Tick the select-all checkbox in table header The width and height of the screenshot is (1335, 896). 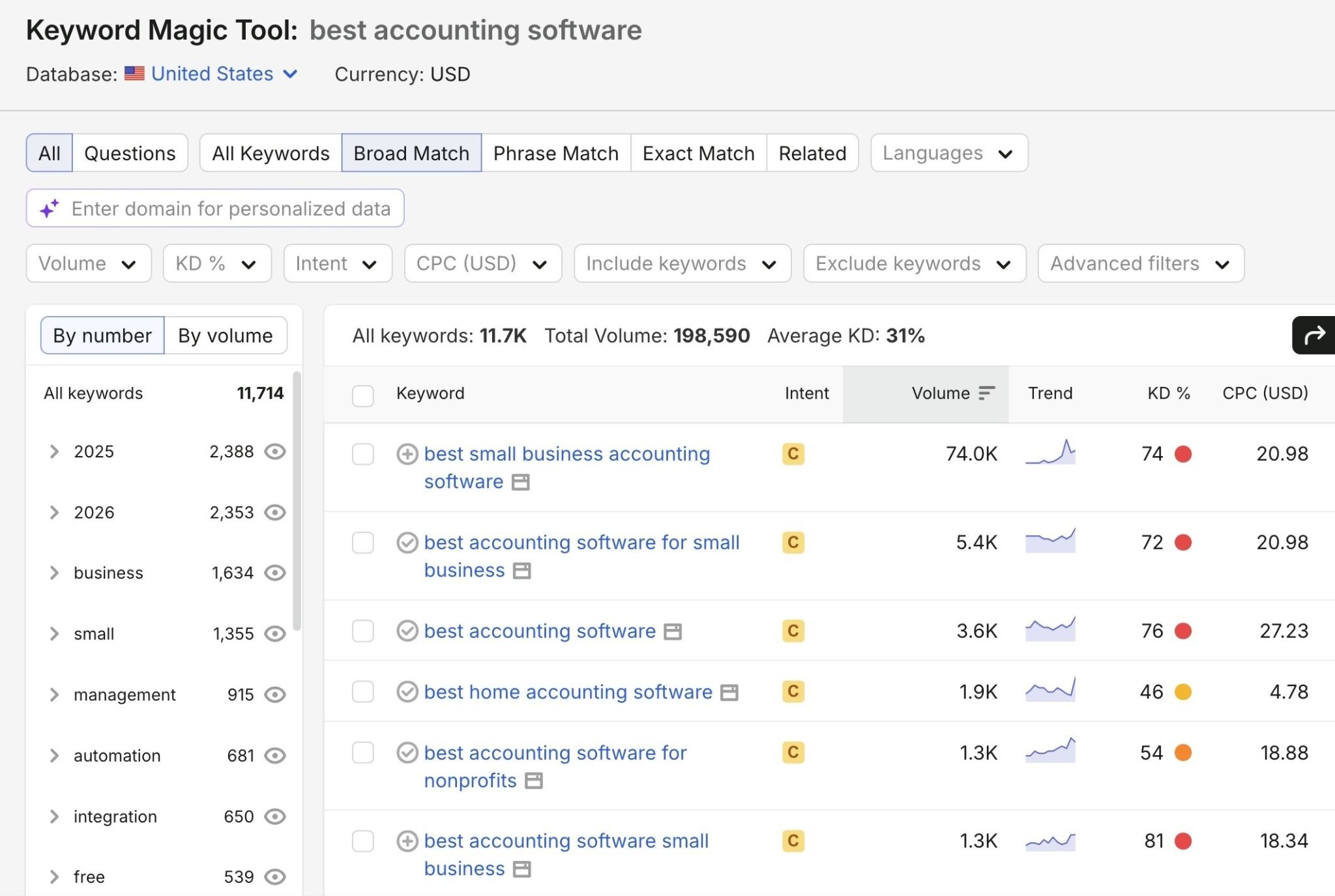tap(362, 396)
